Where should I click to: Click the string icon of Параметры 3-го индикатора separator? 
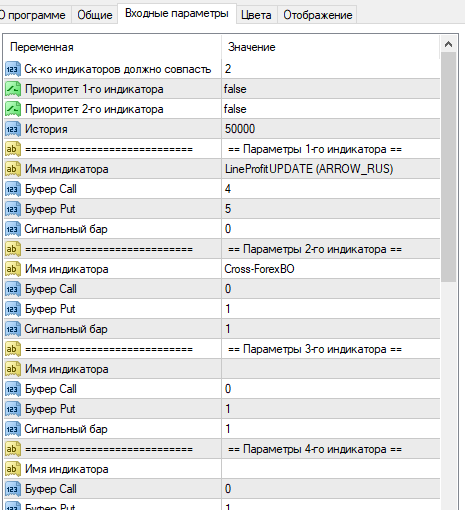[13, 349]
